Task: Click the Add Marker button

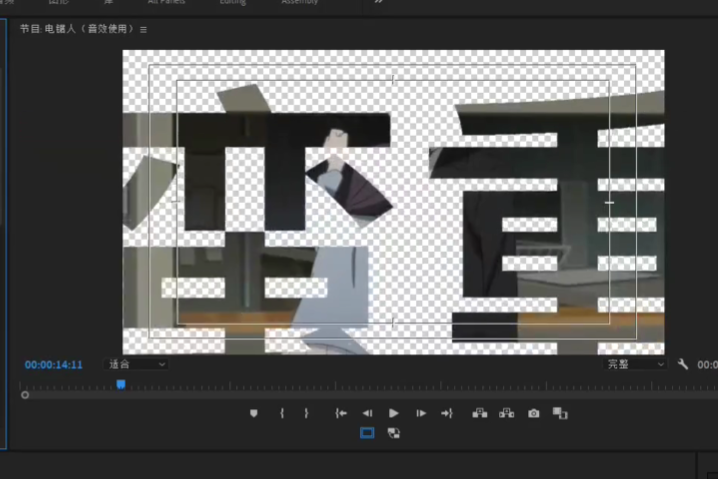Action: point(254,413)
